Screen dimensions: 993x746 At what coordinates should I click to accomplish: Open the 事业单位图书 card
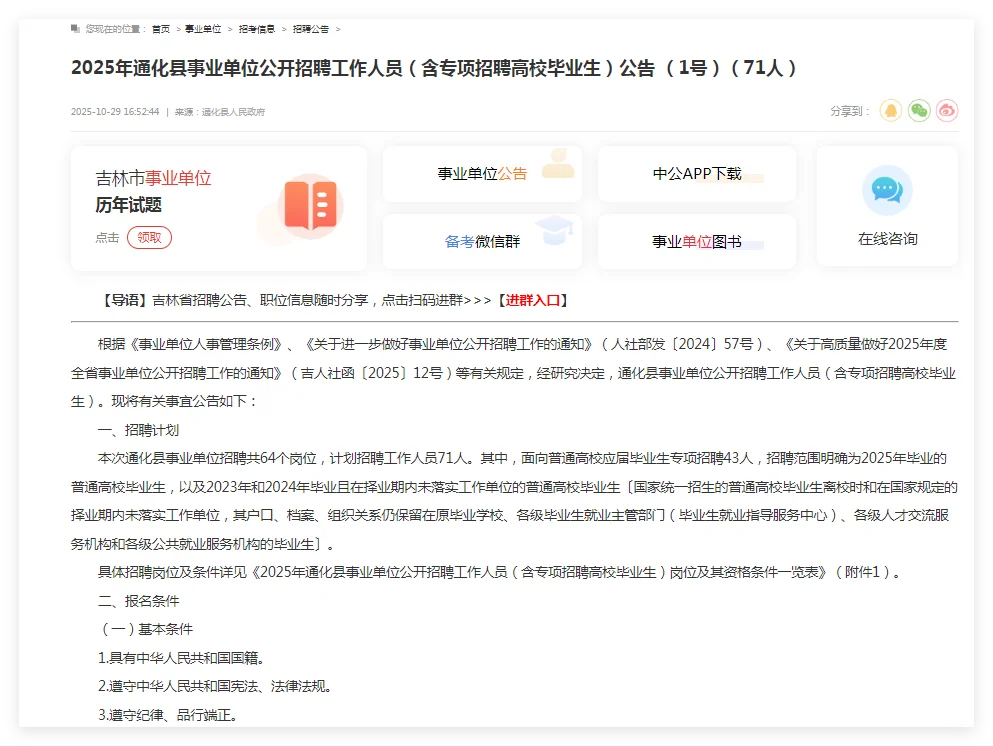pyautogui.click(x=696, y=240)
